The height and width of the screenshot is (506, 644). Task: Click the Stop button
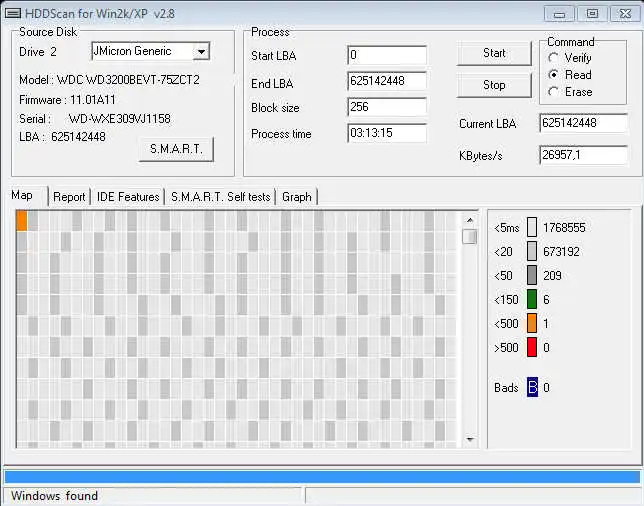pos(494,85)
